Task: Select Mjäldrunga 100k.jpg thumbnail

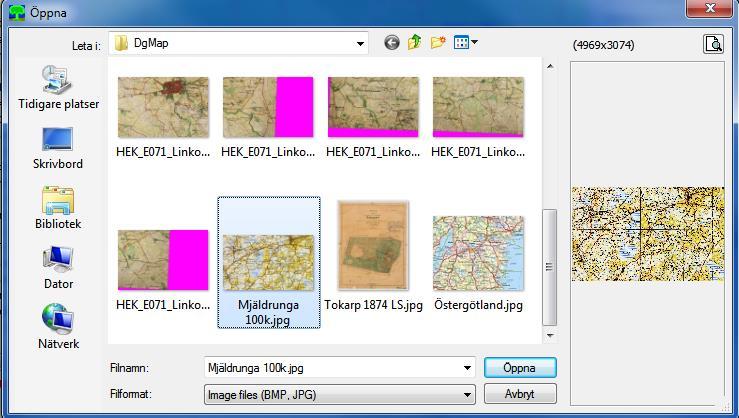Action: pyautogui.click(x=269, y=262)
